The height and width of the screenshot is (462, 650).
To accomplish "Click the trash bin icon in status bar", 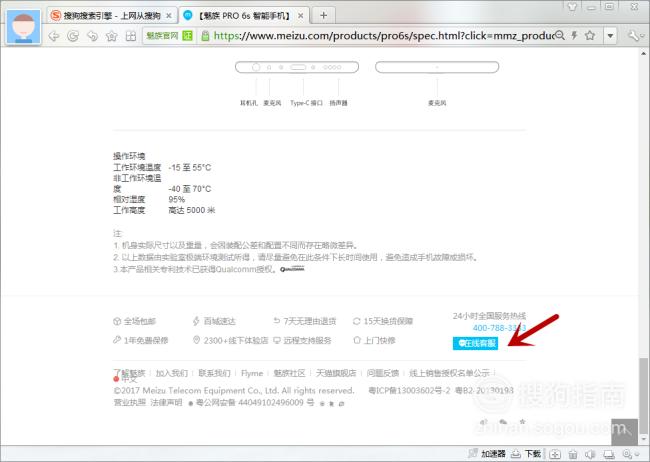I will pos(573,454).
